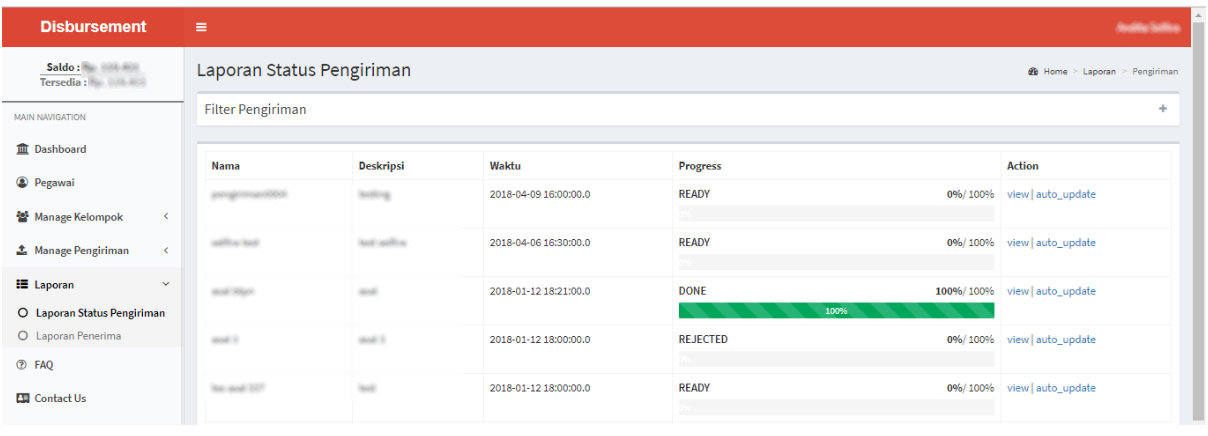Click the Progress column header
Image resolution: width=1208 pixels, height=436 pixels.
click(x=700, y=166)
